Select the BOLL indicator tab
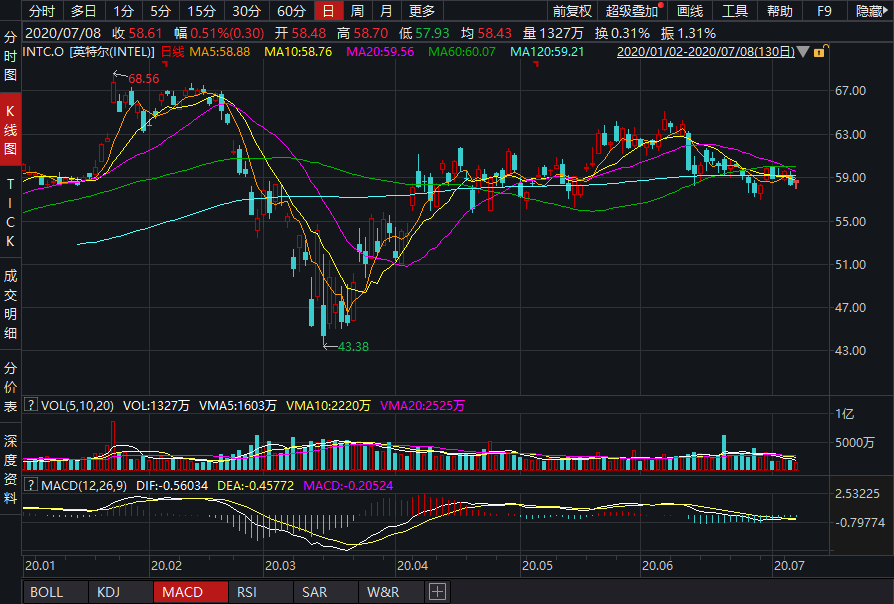This screenshot has height=604, width=894. (x=47, y=592)
